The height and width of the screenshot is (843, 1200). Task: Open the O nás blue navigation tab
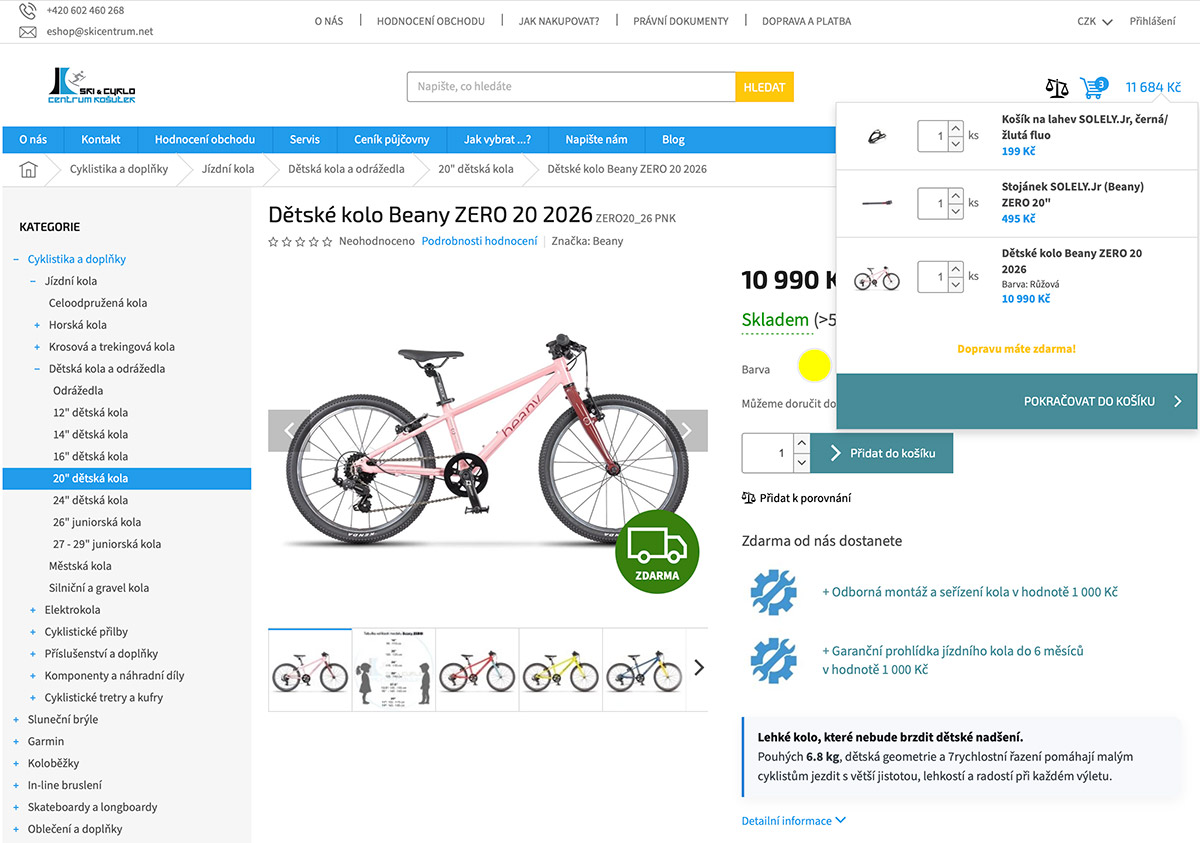[33, 139]
